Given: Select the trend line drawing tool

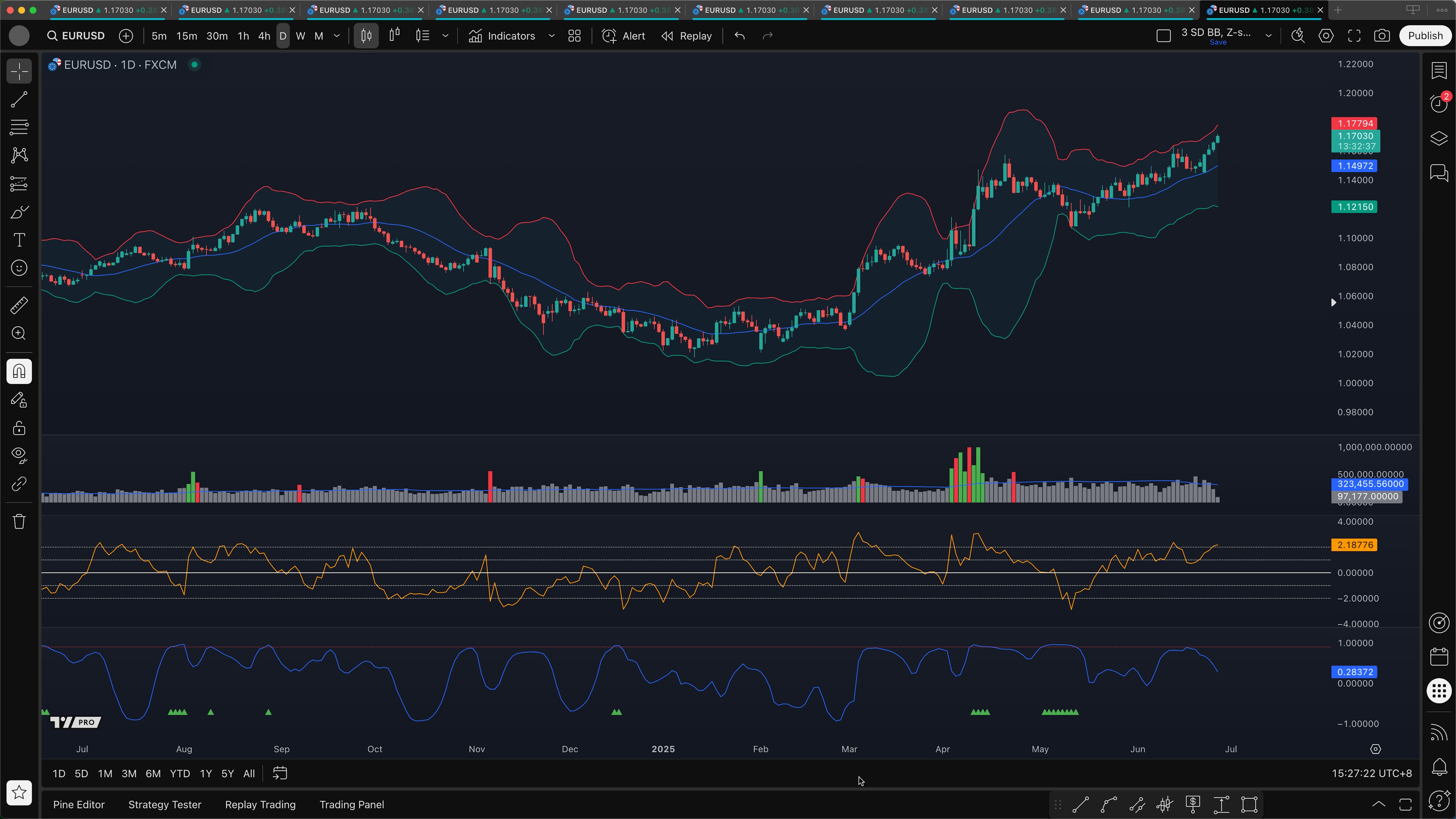Looking at the screenshot, I should [19, 99].
